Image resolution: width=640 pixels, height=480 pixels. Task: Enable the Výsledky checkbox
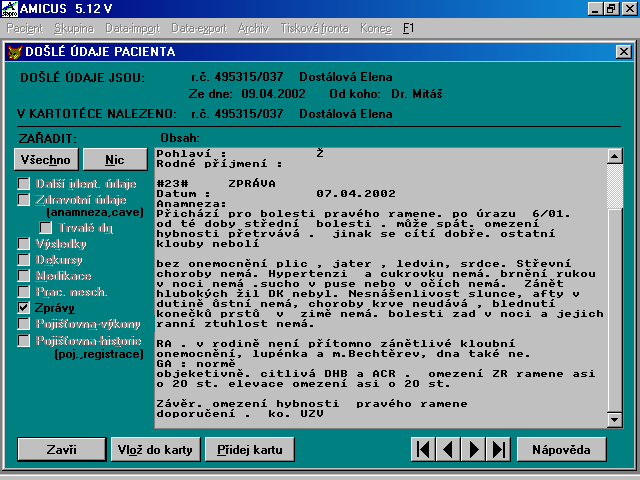click(x=24, y=243)
